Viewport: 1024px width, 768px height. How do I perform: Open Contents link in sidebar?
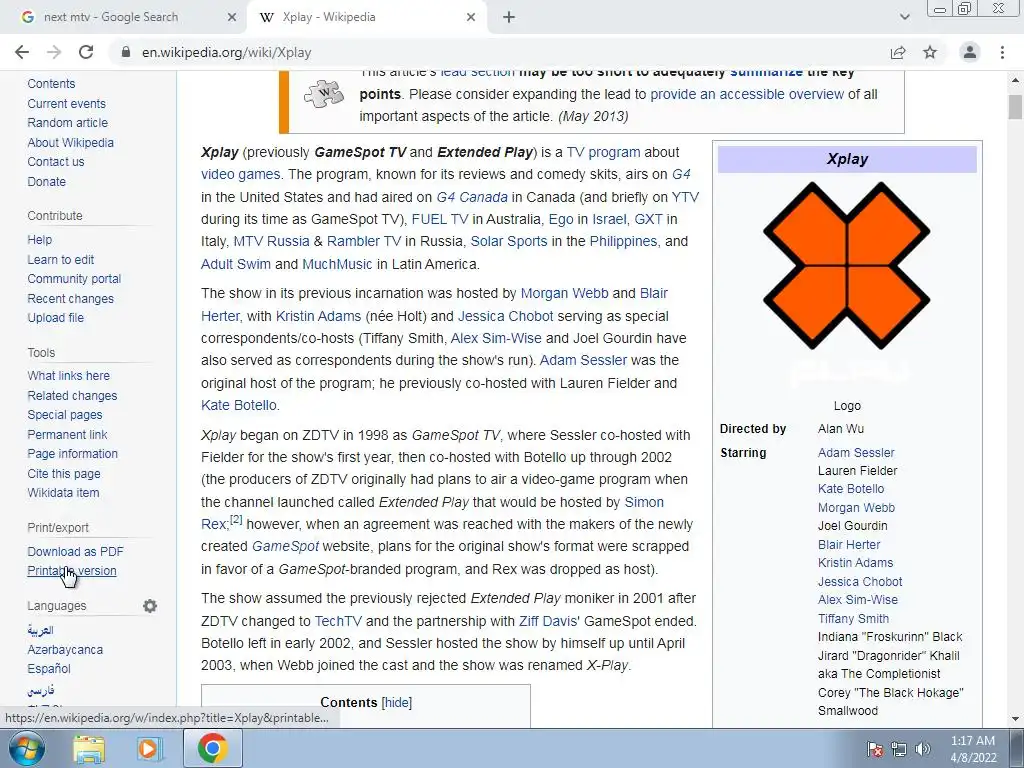tap(51, 84)
